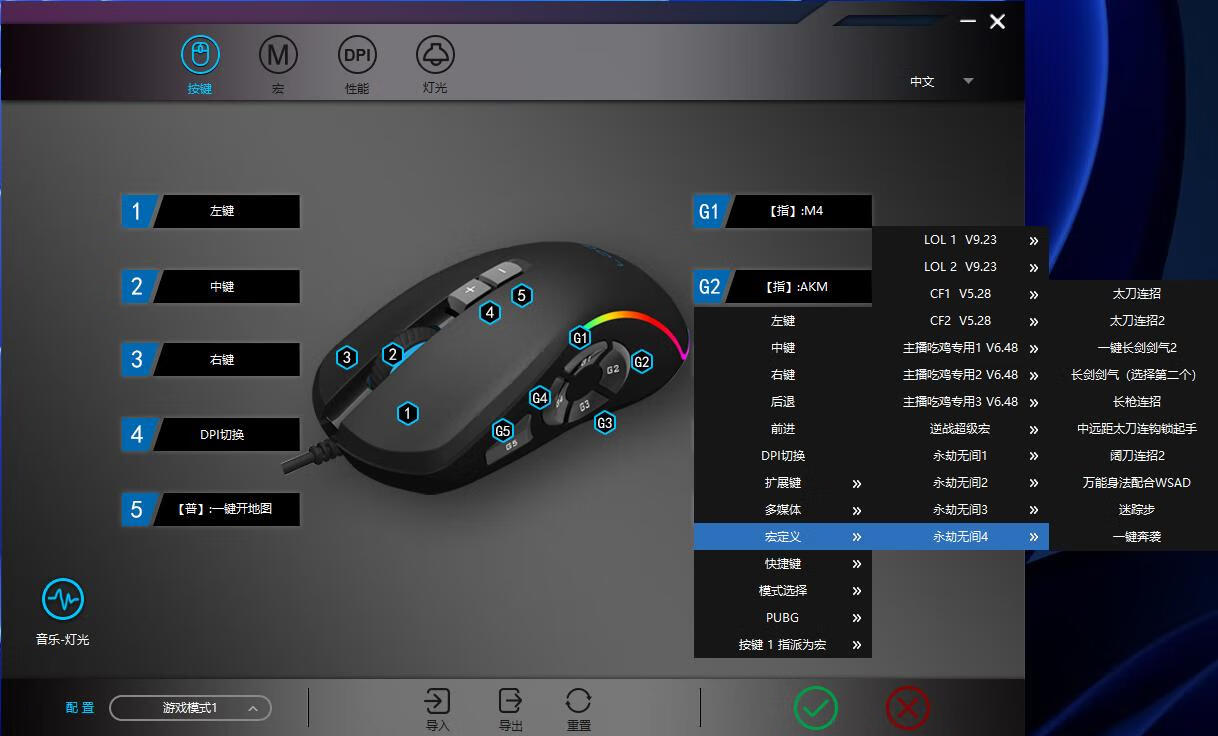Select 主播吃鸡专用1 V6.48 macro group
The width and height of the screenshot is (1218, 736).
[960, 348]
